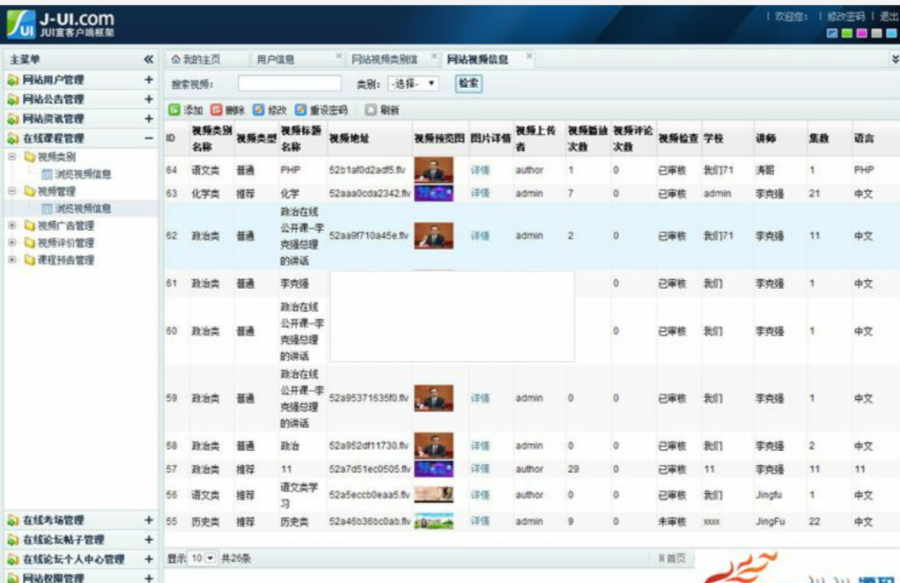Expand the 网站用户管理 menu section

(x=149, y=80)
